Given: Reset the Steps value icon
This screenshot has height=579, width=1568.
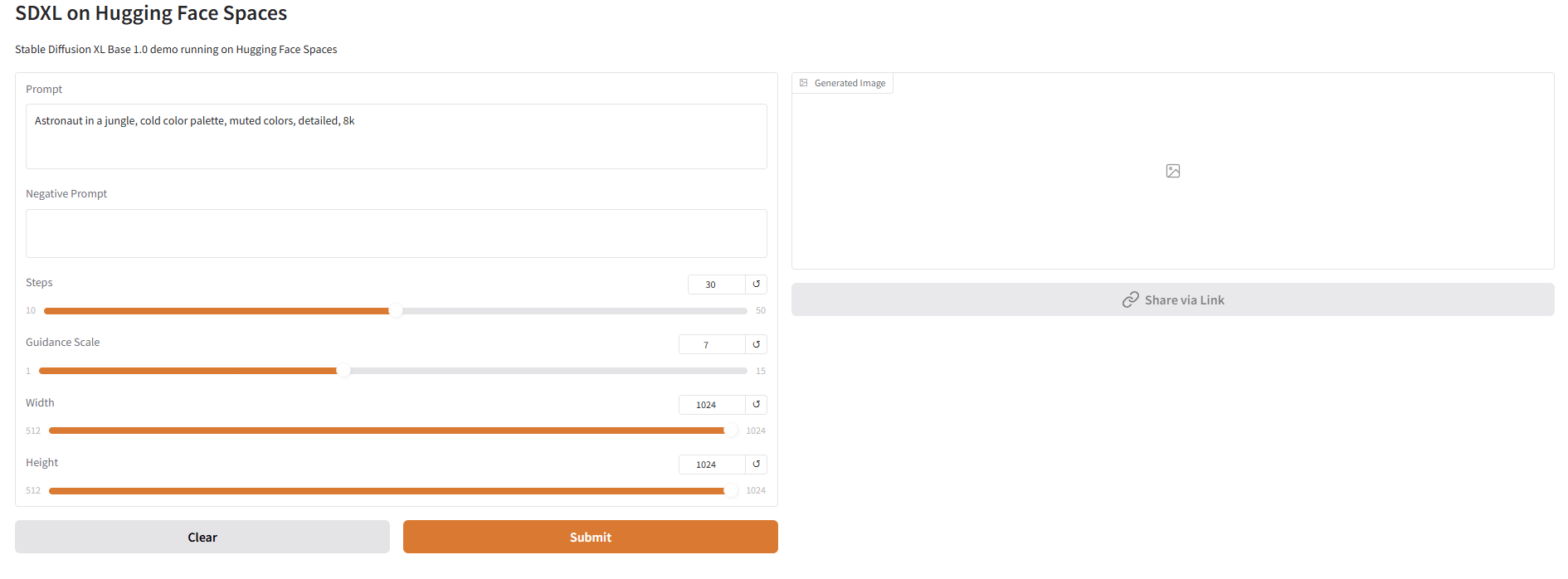Looking at the screenshot, I should (756, 285).
